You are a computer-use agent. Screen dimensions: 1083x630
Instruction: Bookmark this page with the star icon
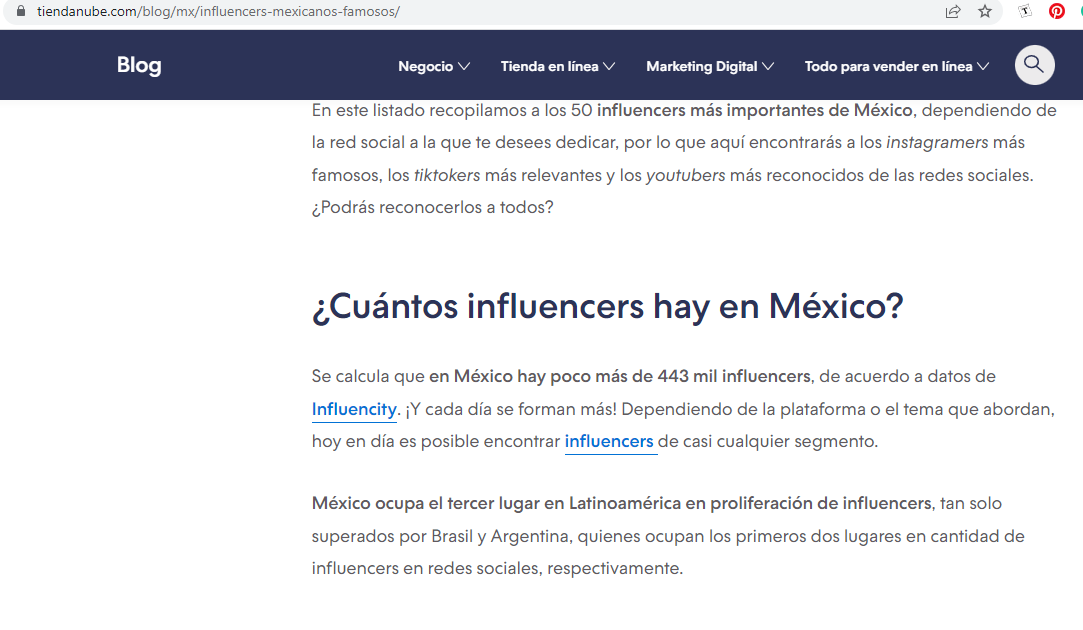[985, 12]
